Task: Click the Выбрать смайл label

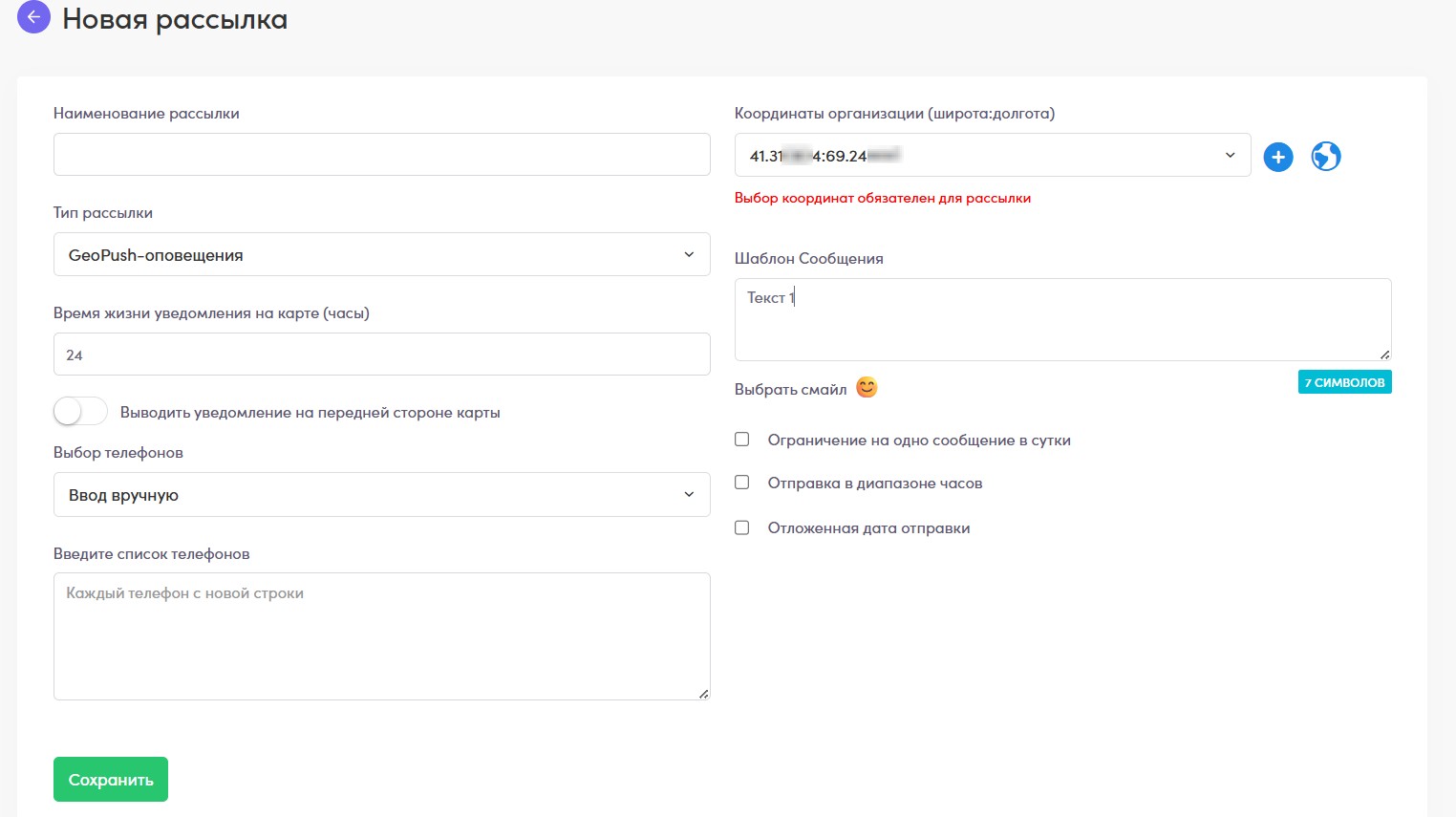Action: 790,389
